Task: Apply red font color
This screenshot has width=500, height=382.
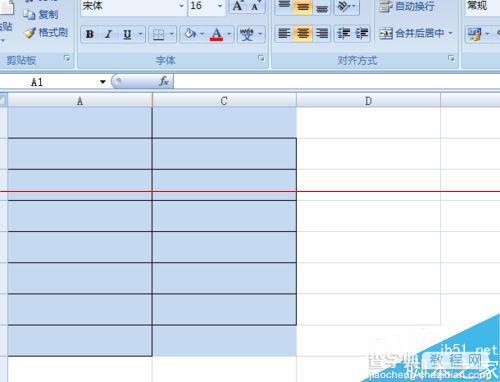Action: [x=216, y=34]
